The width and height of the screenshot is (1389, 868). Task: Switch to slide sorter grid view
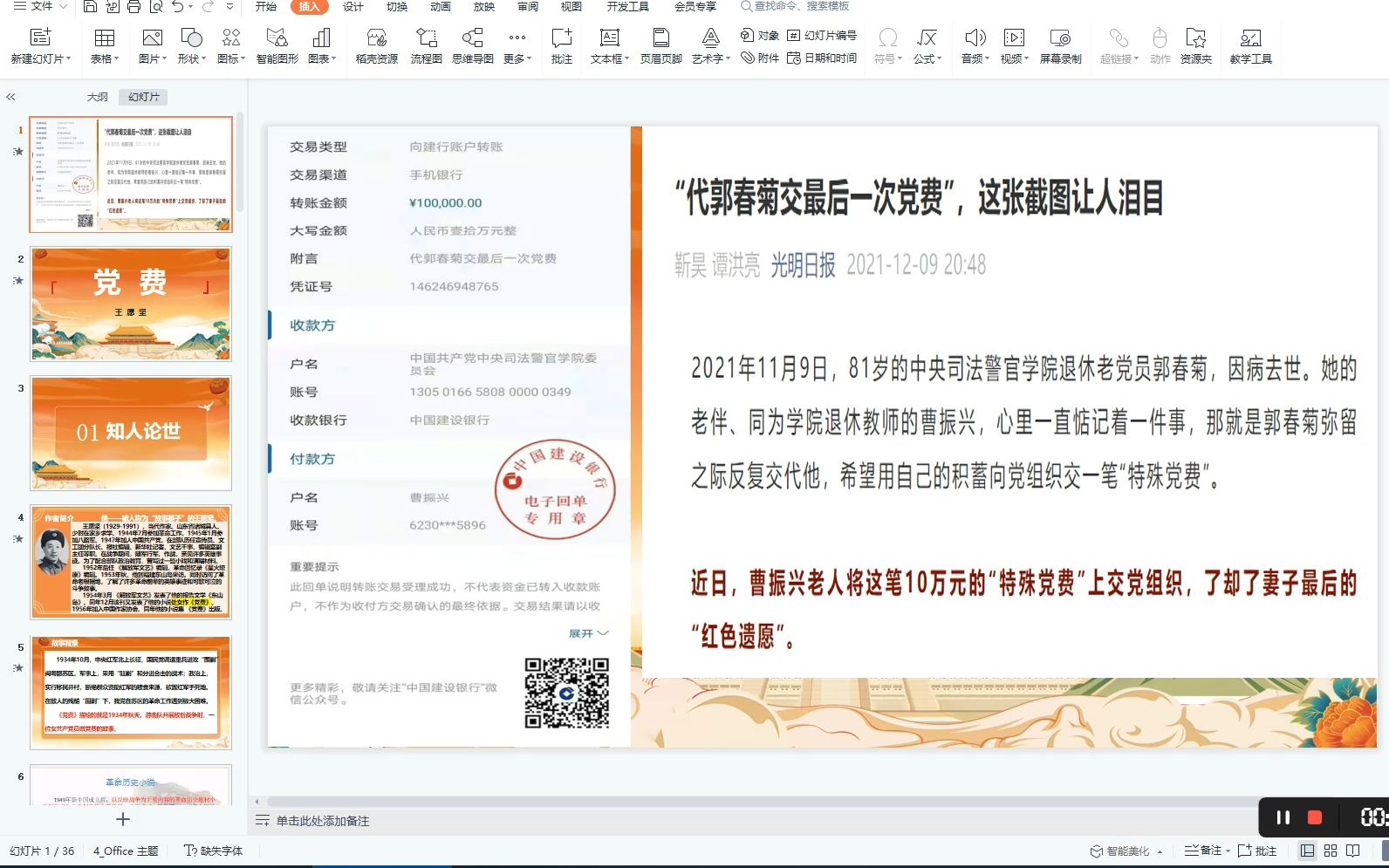tap(1331, 851)
